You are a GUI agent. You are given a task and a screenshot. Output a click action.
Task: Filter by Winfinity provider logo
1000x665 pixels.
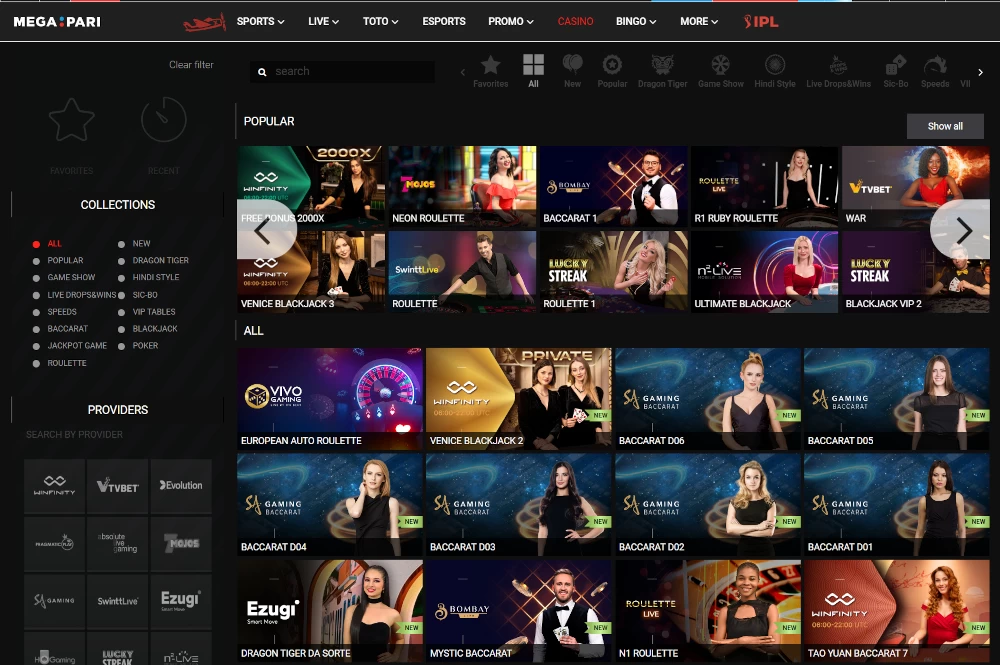click(54, 486)
